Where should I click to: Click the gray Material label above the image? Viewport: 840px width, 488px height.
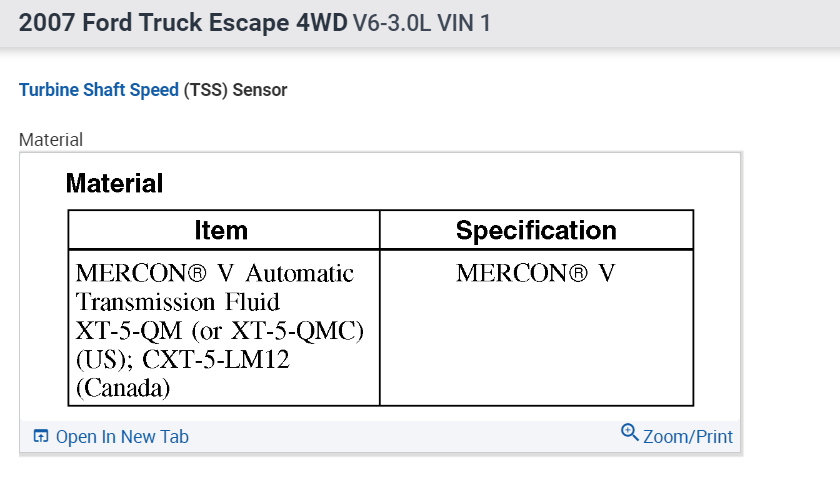[51, 140]
